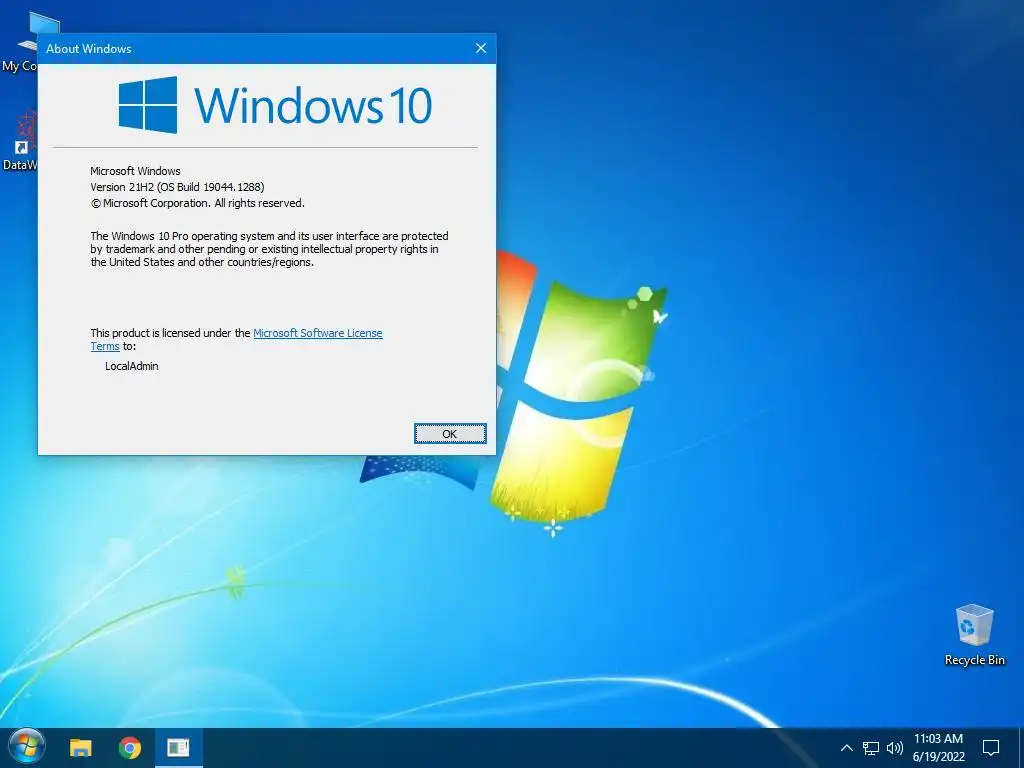Open the Microsoft Software License link
The height and width of the screenshot is (768, 1024).
tap(317, 333)
